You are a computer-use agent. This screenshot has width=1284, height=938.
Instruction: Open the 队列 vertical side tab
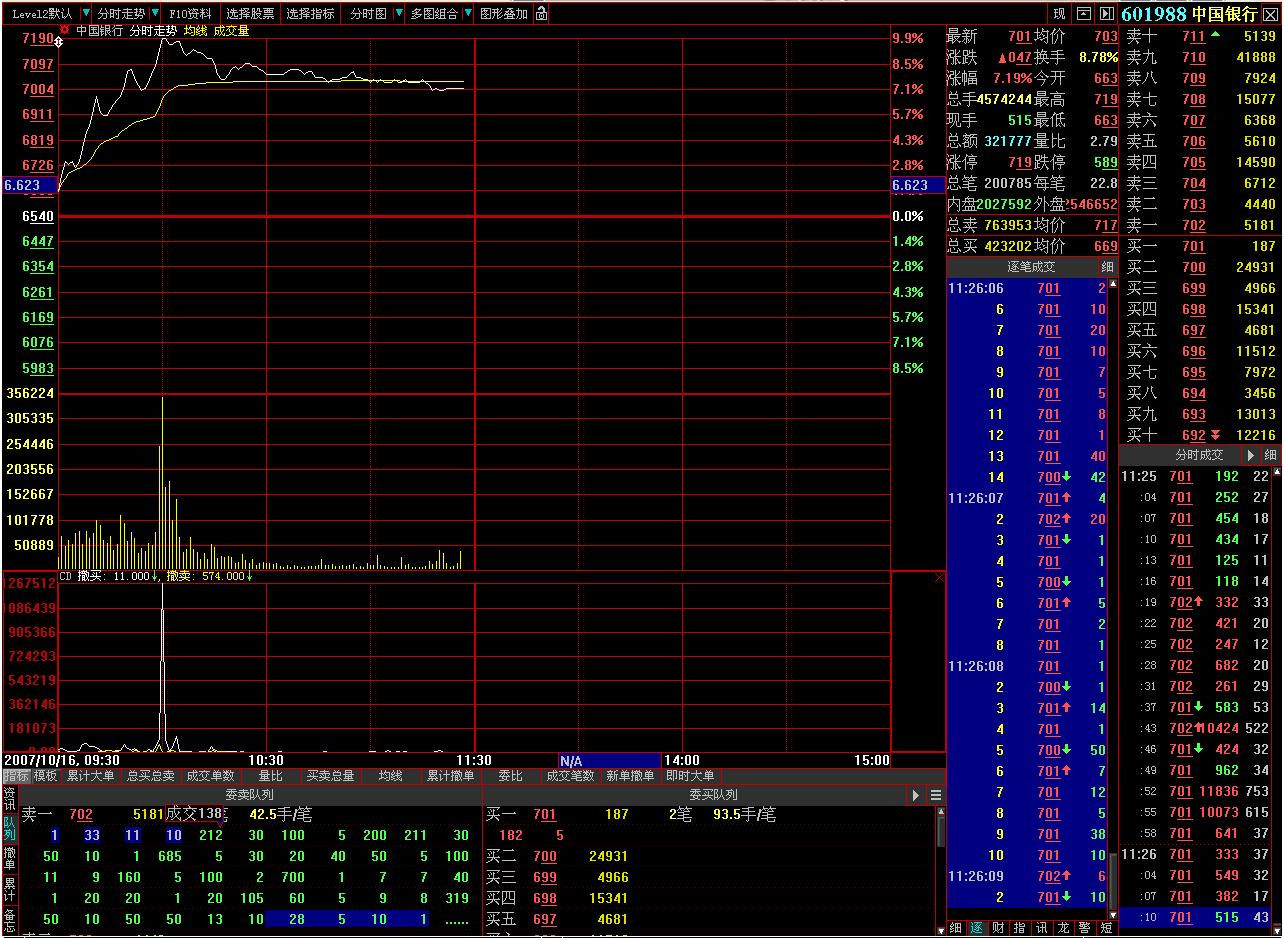[x=9, y=827]
